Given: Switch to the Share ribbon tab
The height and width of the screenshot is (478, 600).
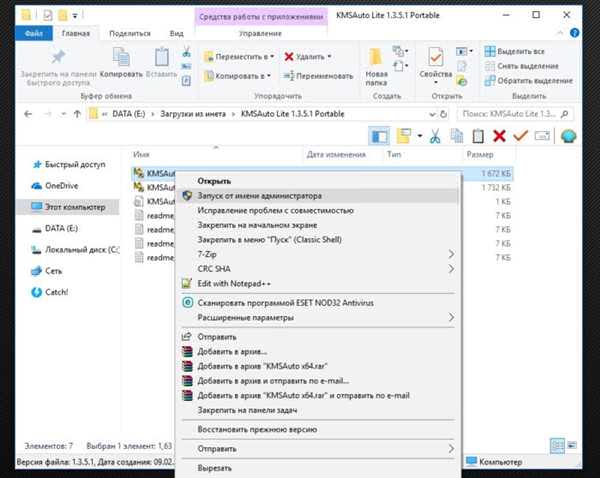Looking at the screenshot, I should pyautogui.click(x=130, y=33).
